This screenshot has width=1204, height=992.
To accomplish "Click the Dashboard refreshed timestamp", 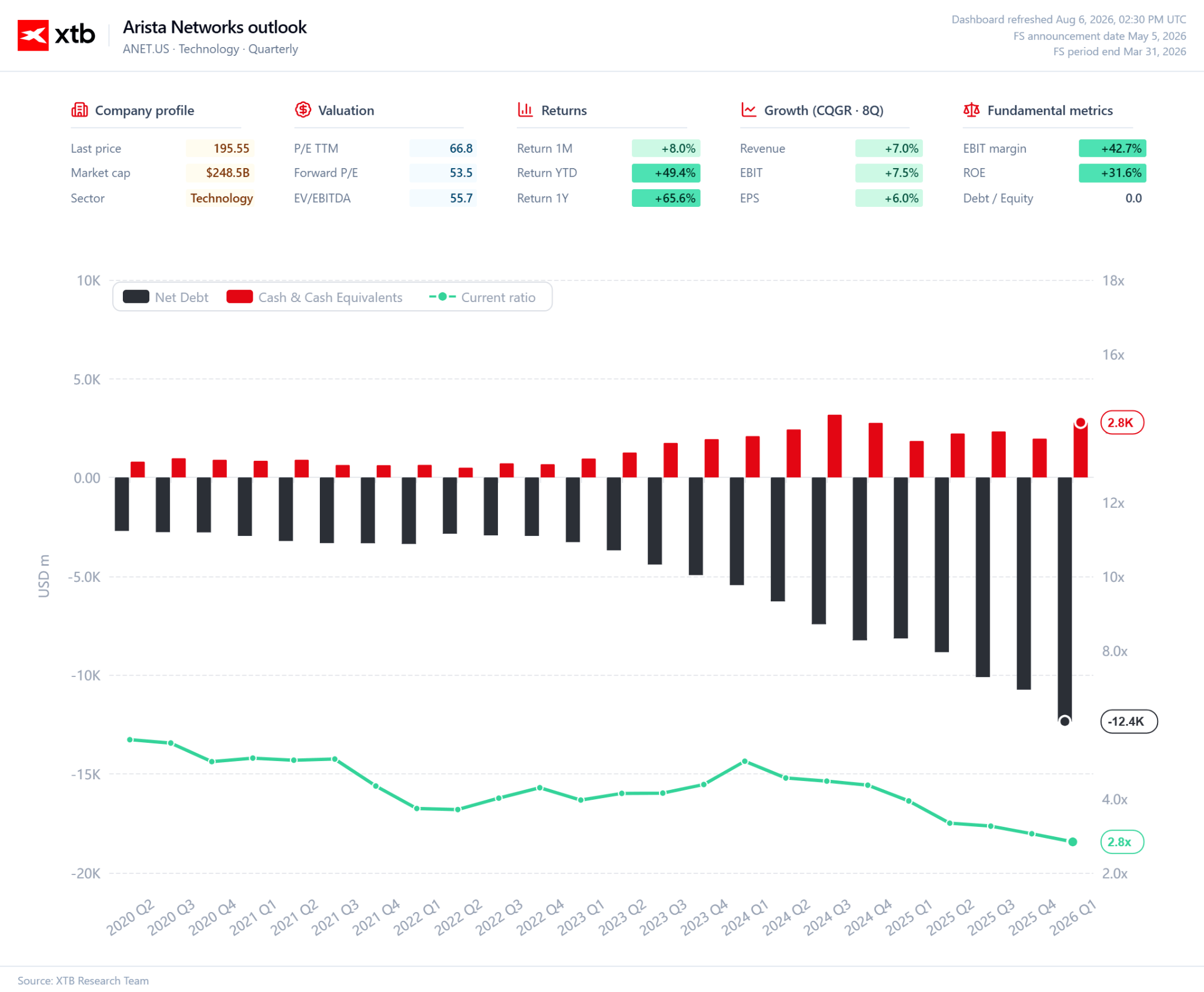I will coord(1069,19).
